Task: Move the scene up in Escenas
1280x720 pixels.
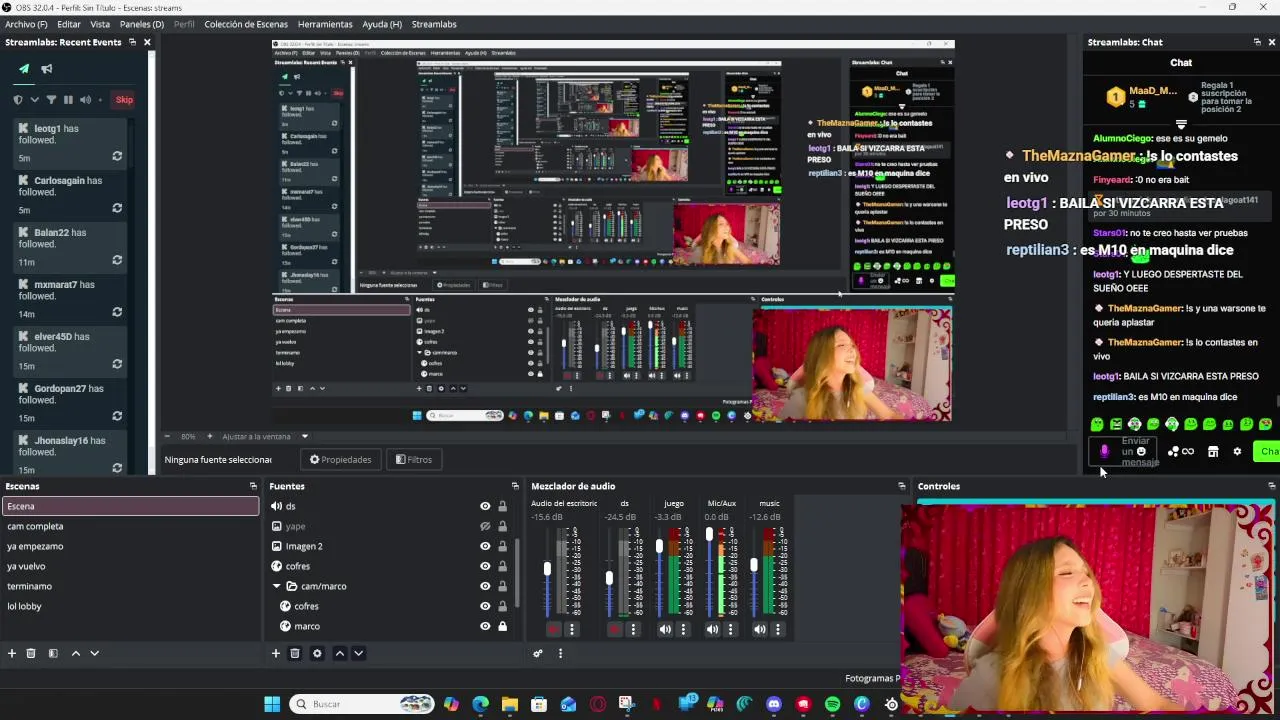Action: pos(75,653)
